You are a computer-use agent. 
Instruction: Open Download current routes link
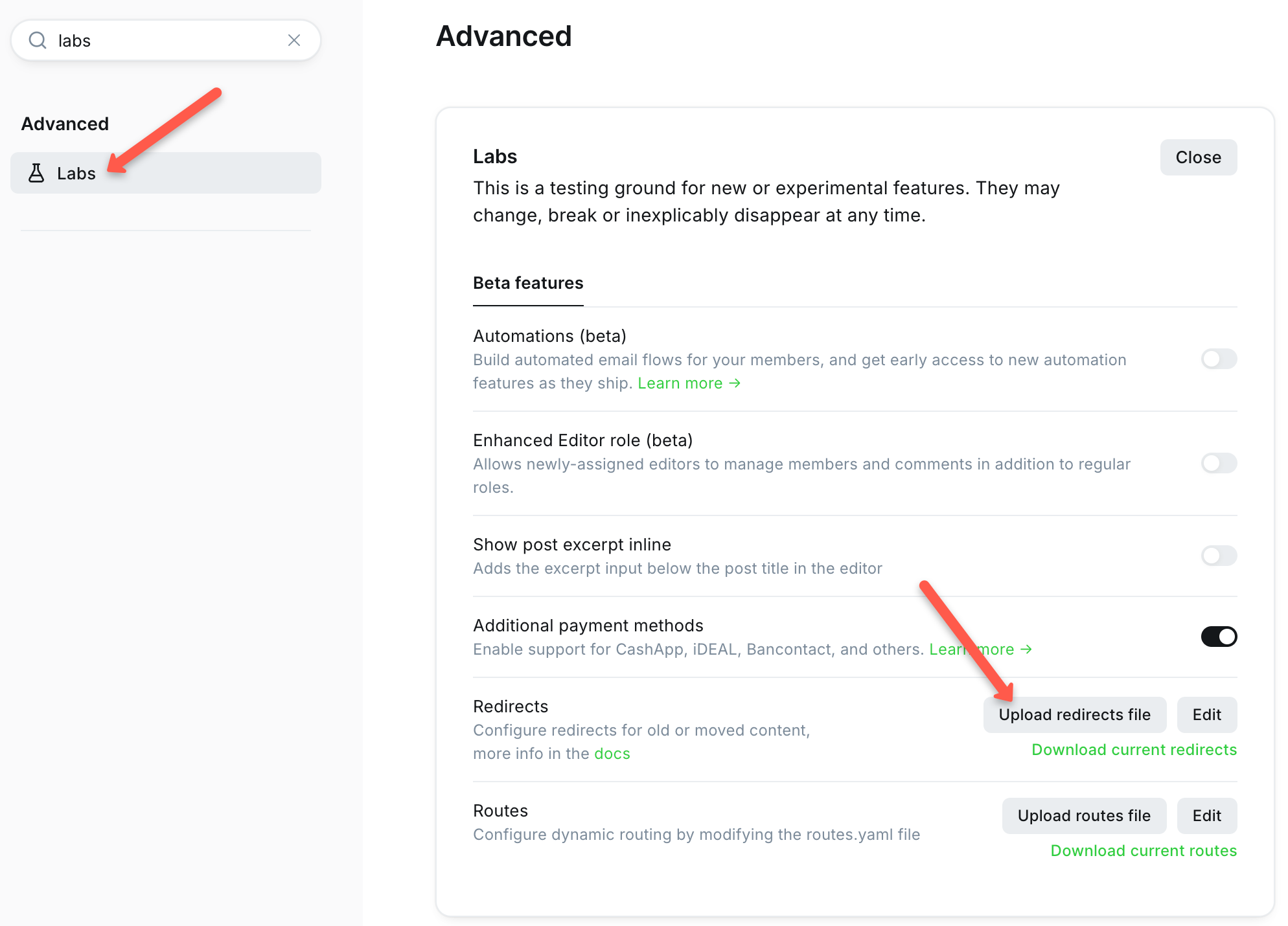(x=1144, y=851)
